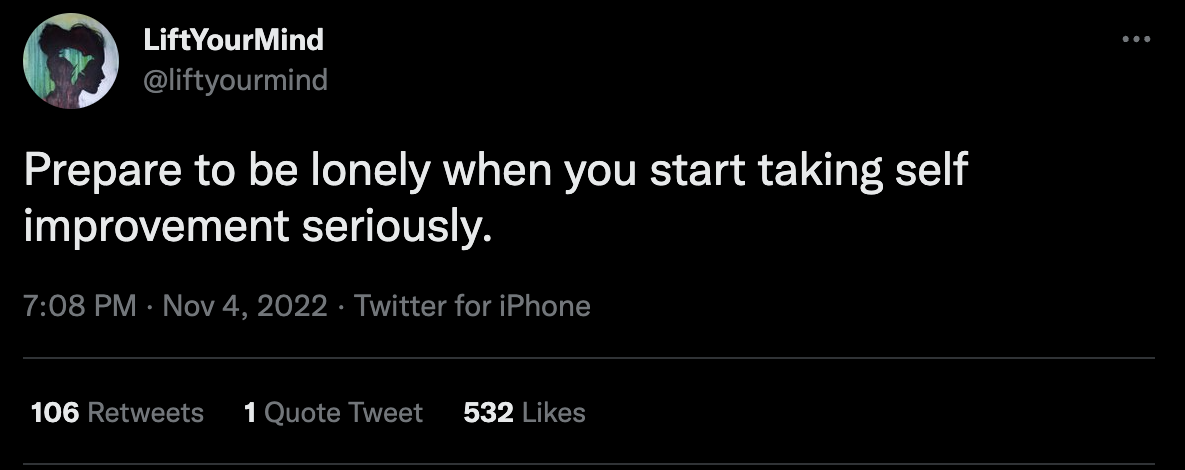Open the Twitter for iPhone source link

(x=472, y=305)
